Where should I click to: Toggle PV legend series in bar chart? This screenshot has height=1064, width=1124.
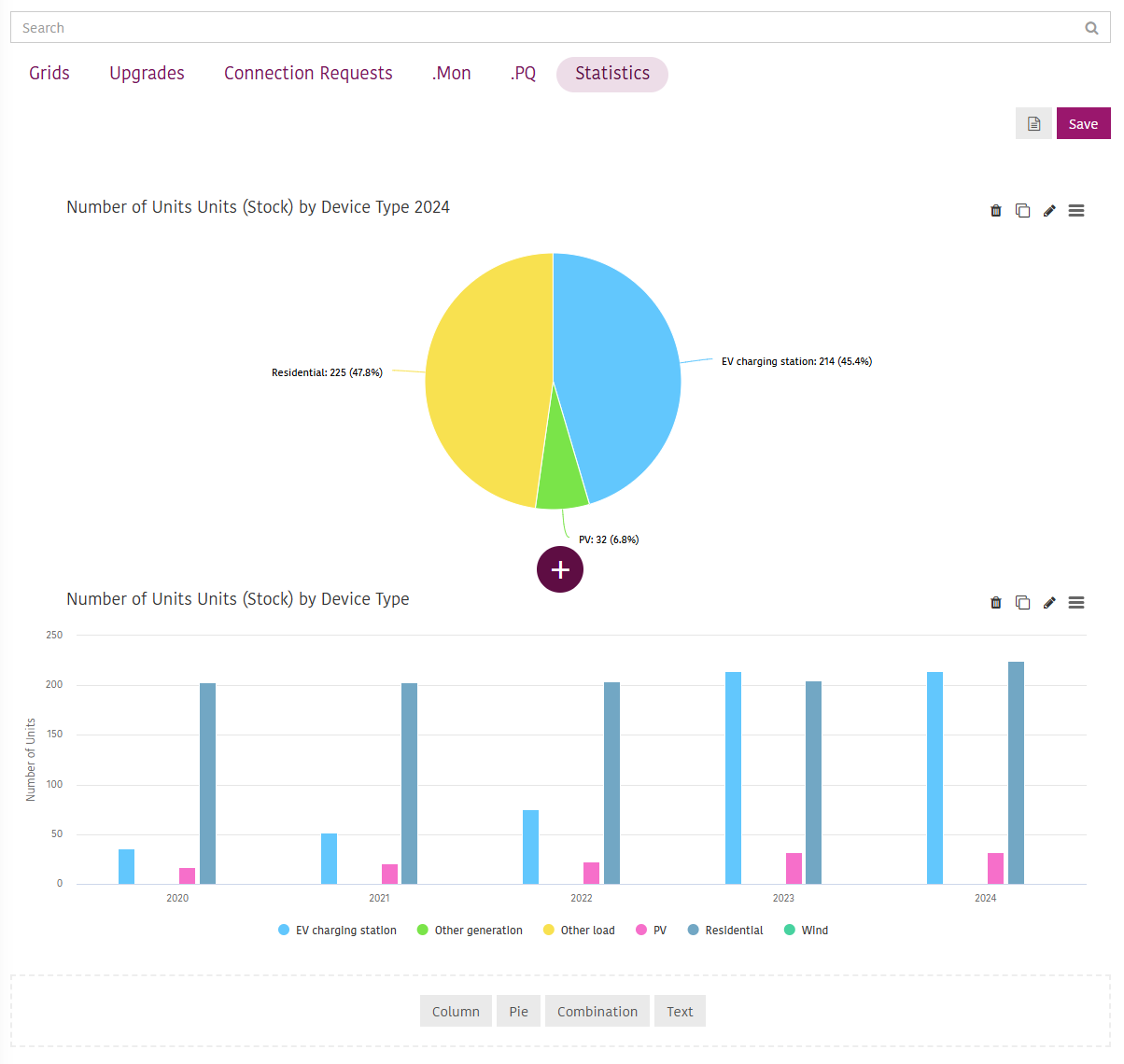pyautogui.click(x=651, y=931)
